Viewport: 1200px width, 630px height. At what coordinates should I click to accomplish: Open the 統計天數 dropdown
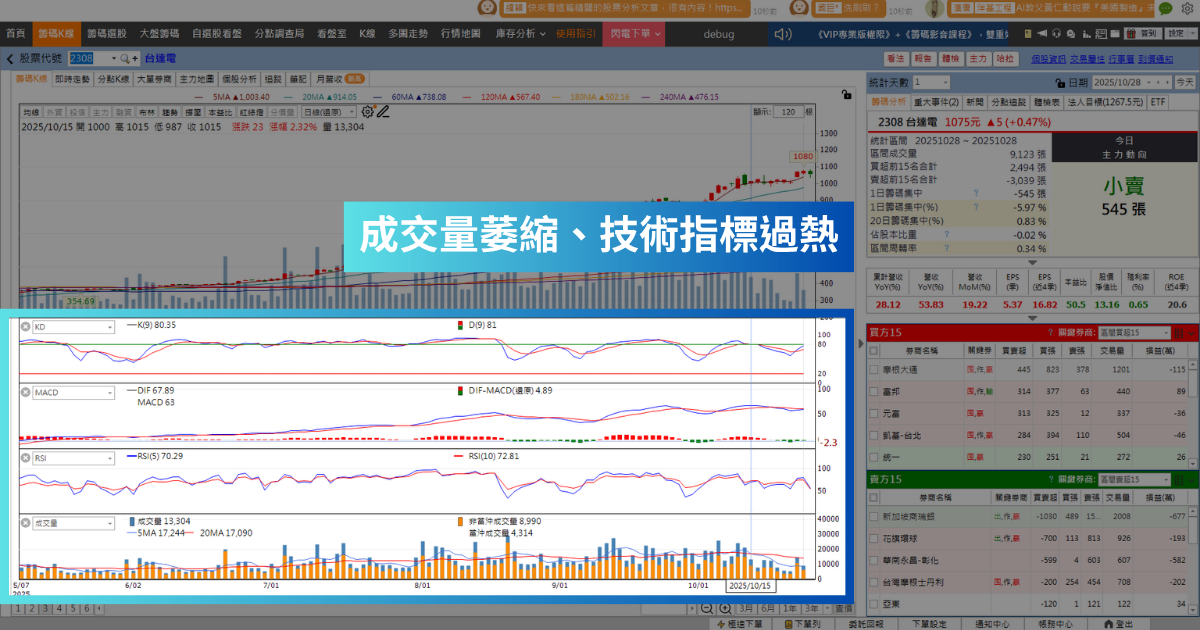pos(930,82)
